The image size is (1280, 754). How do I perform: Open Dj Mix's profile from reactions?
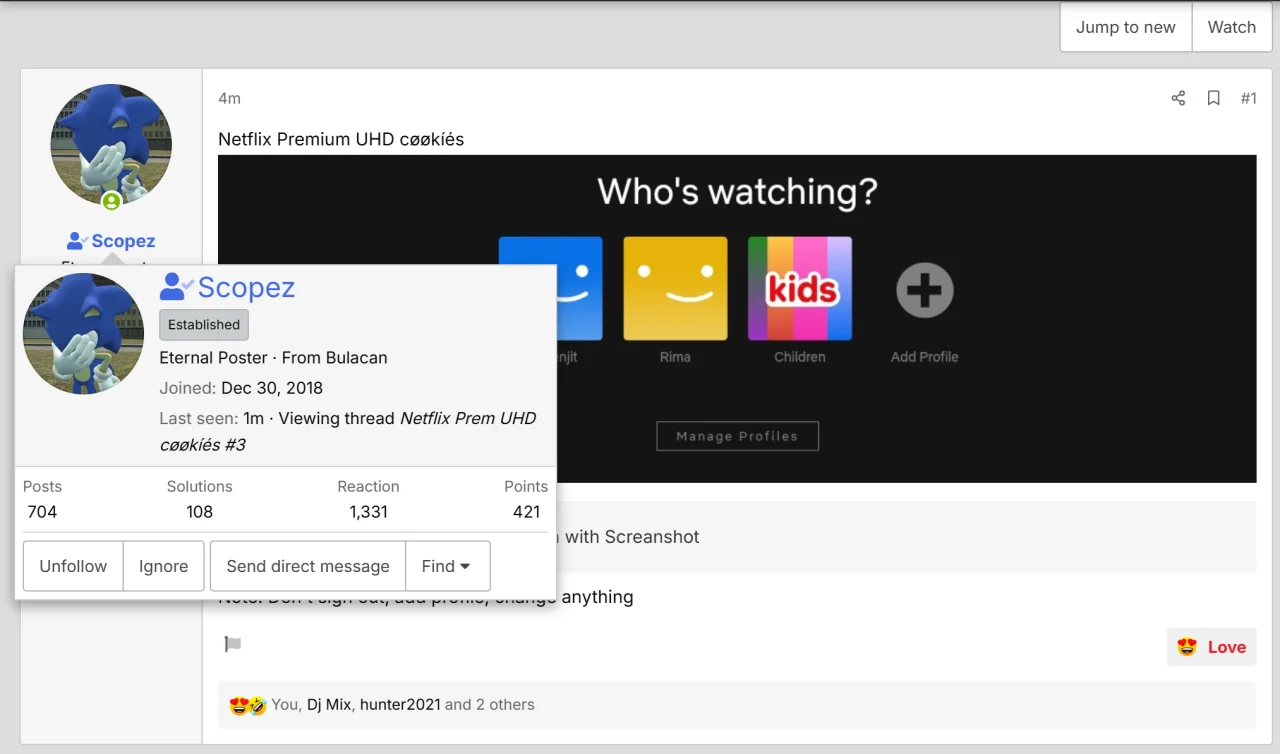[329, 704]
